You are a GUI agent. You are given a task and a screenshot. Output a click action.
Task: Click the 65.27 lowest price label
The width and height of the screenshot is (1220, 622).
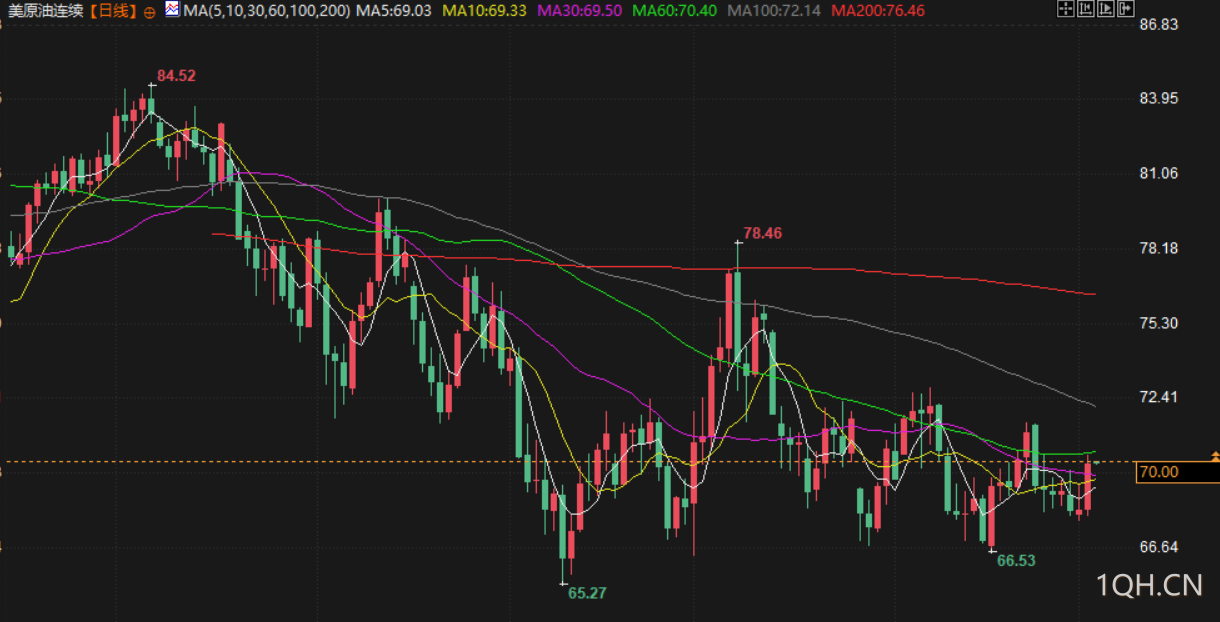tap(587, 593)
